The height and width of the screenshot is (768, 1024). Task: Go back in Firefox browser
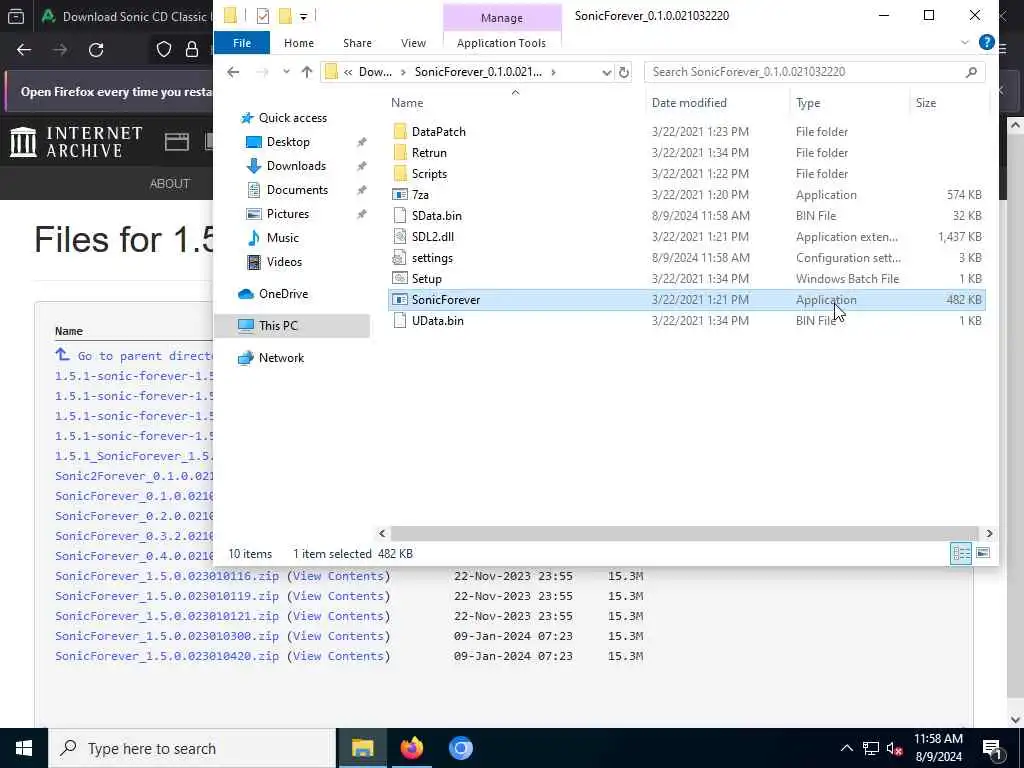(24, 50)
